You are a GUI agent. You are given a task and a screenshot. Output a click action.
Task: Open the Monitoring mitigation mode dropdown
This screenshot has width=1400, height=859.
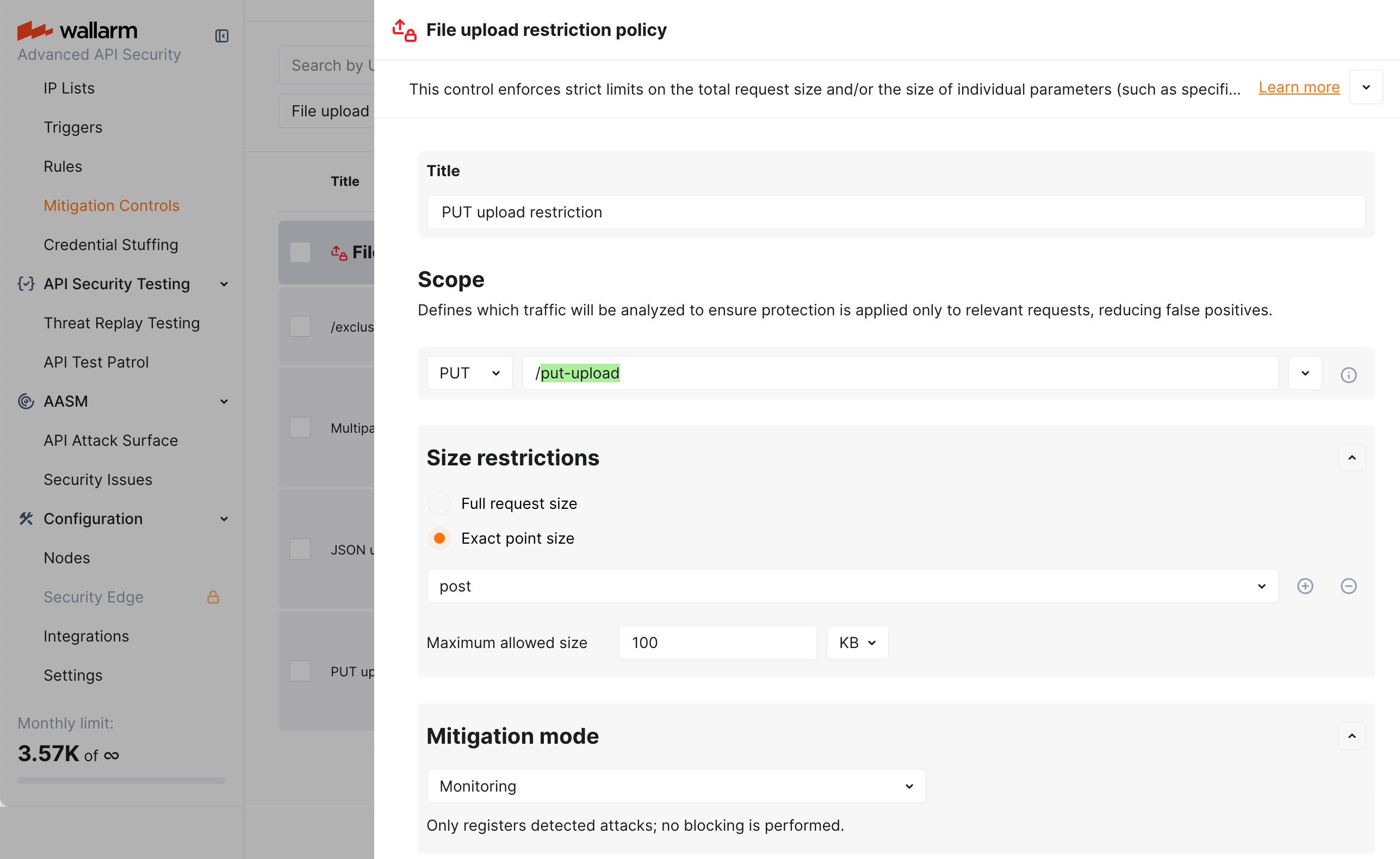(x=676, y=786)
